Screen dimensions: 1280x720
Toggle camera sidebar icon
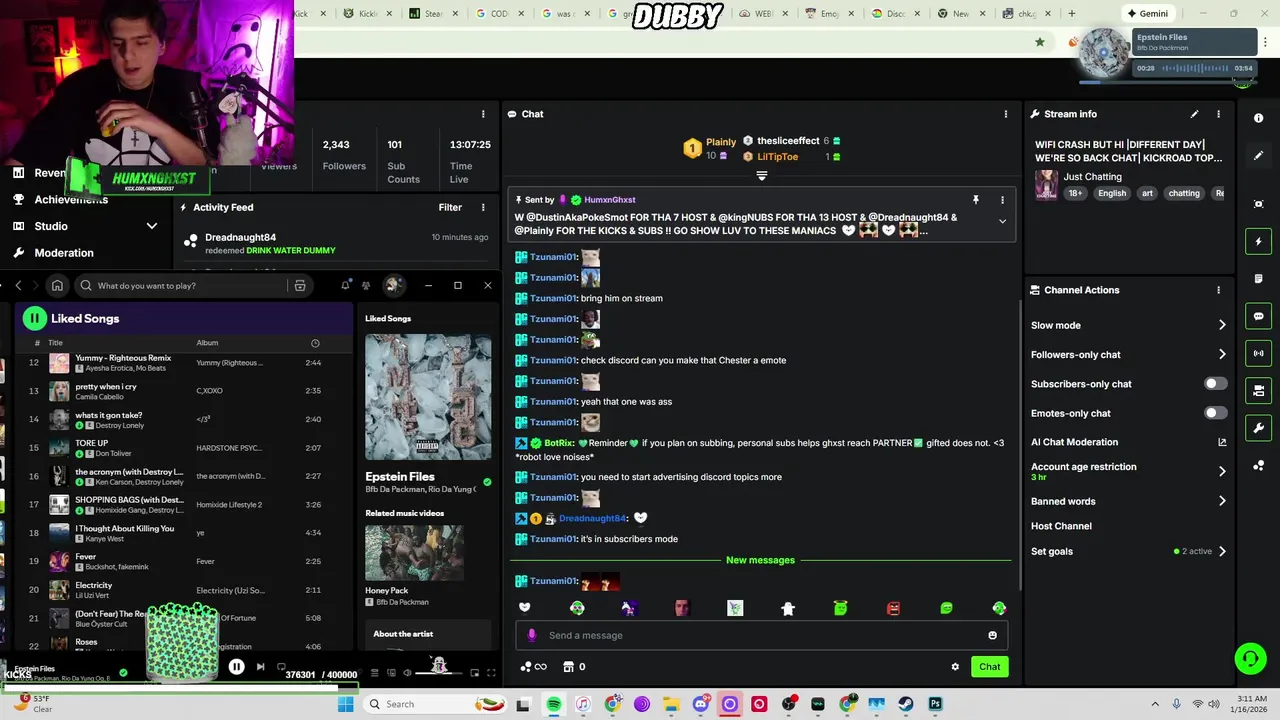click(x=1259, y=391)
